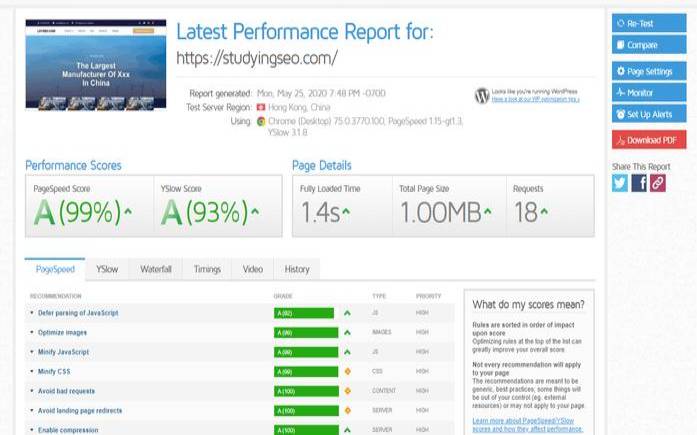Click the site screenshot thumbnail
Viewport: 697px width, 435px height.
(96, 66)
